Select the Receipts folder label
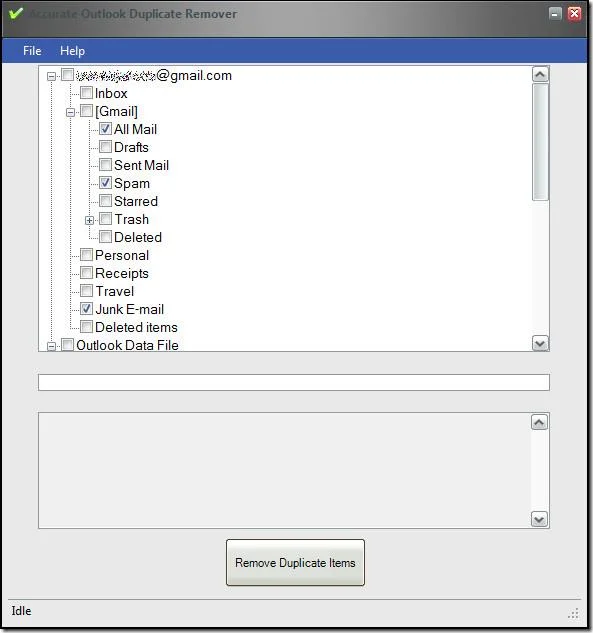This screenshot has width=593, height=633. [x=122, y=273]
